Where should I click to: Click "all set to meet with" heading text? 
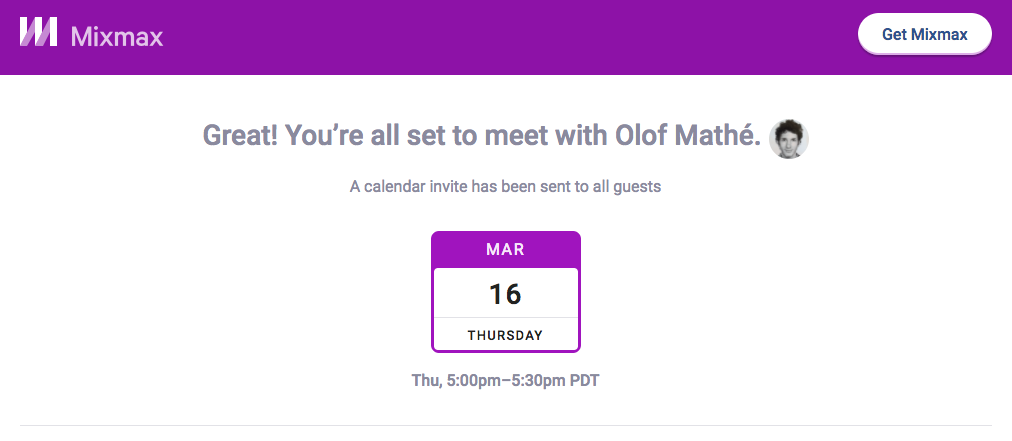point(472,135)
